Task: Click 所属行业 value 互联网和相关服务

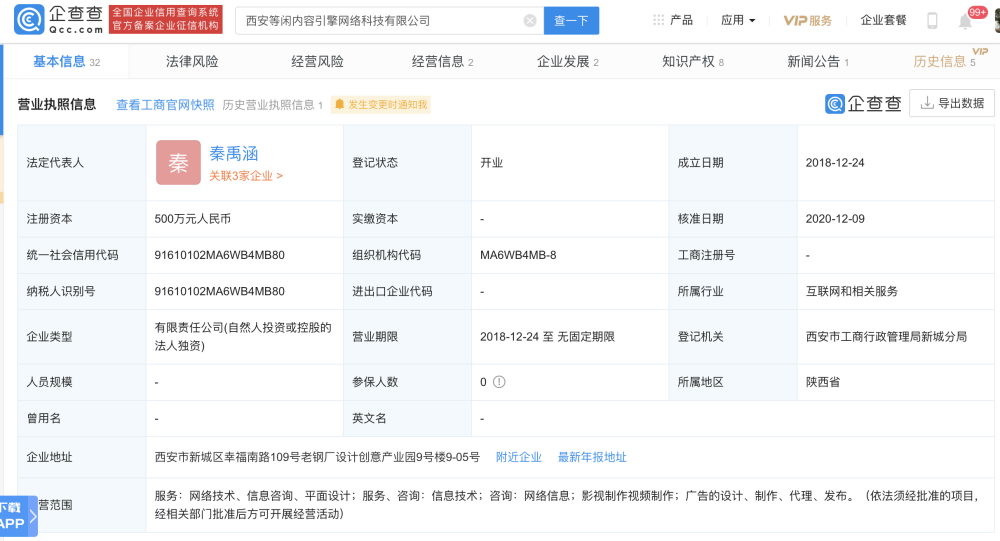Action: pyautogui.click(x=851, y=292)
